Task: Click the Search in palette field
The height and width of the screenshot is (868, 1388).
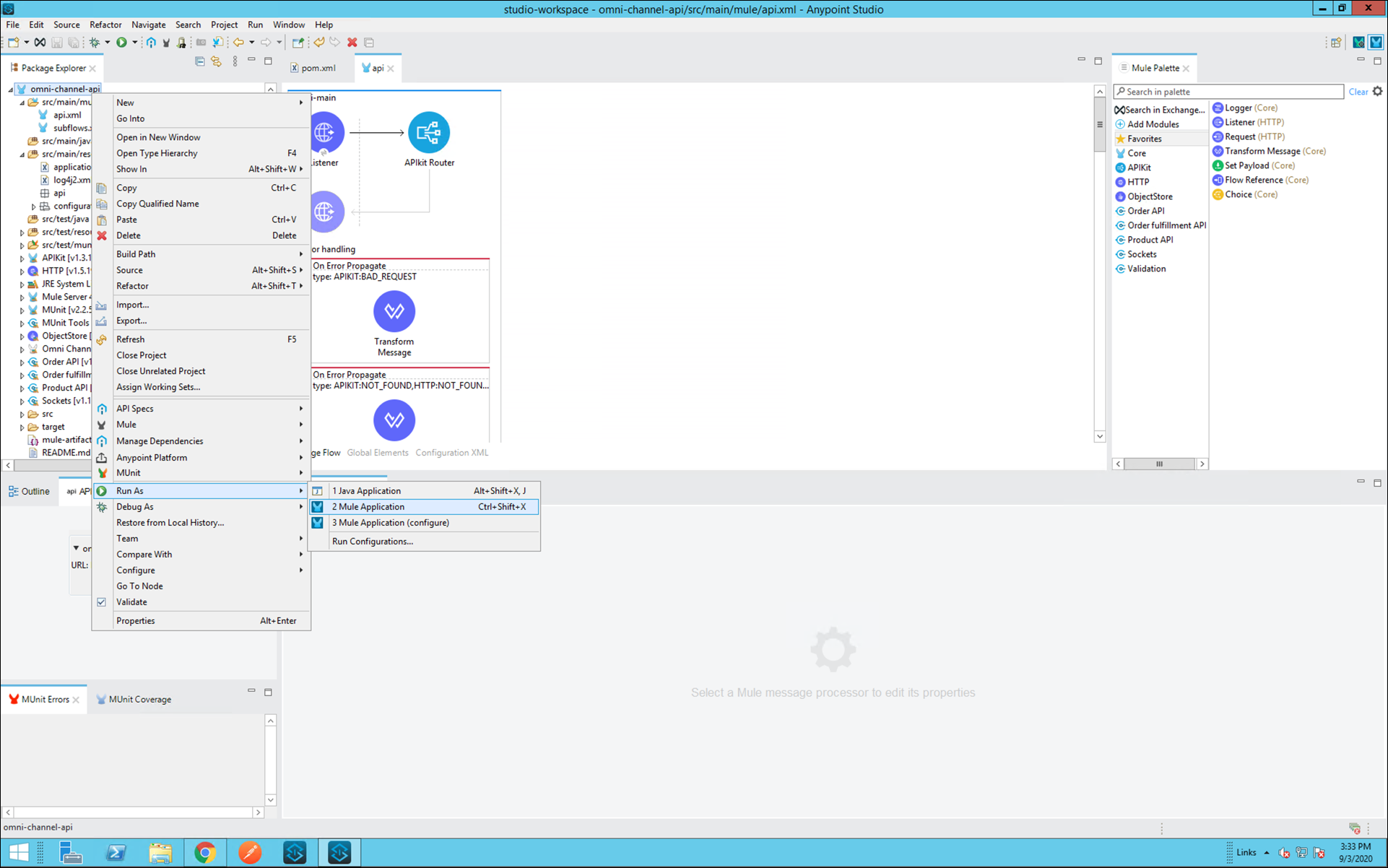Action: (1228, 92)
